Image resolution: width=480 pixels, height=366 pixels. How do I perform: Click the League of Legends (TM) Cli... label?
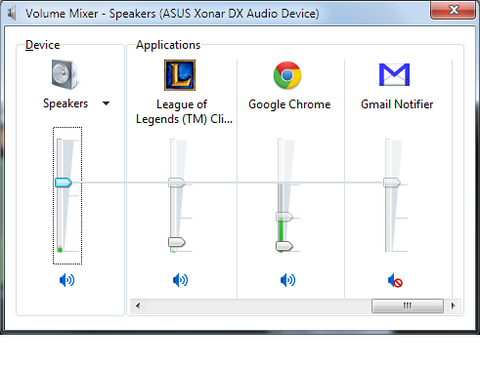(184, 112)
